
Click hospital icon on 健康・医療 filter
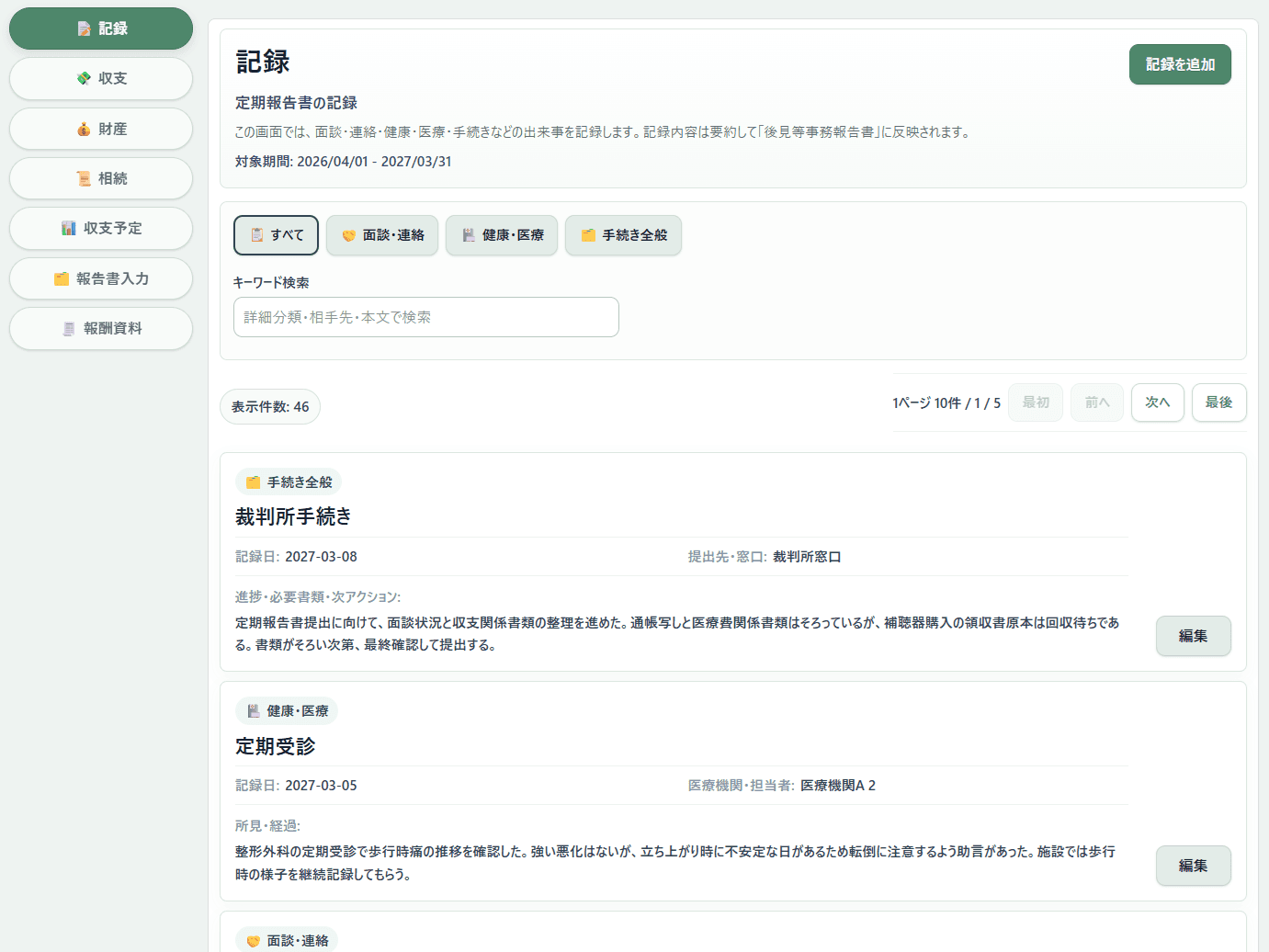click(x=469, y=235)
